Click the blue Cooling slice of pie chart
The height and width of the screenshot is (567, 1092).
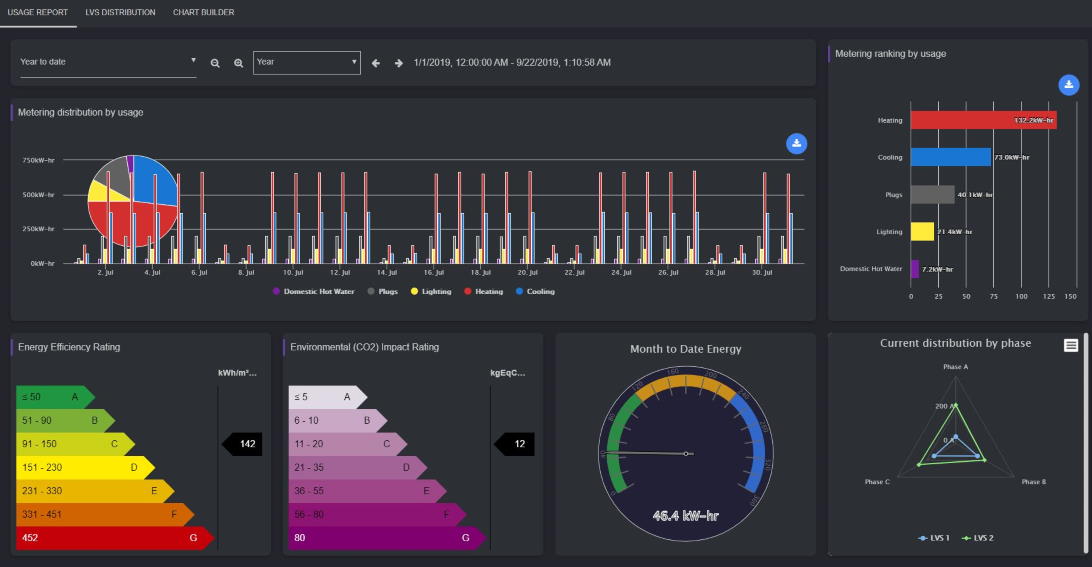pos(155,181)
